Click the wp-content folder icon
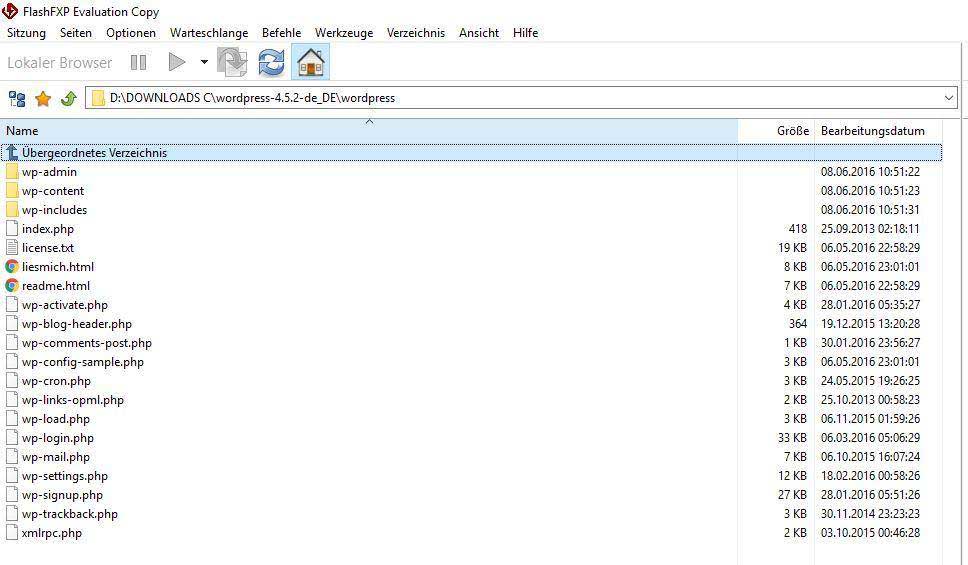The image size is (968, 565). 12,191
